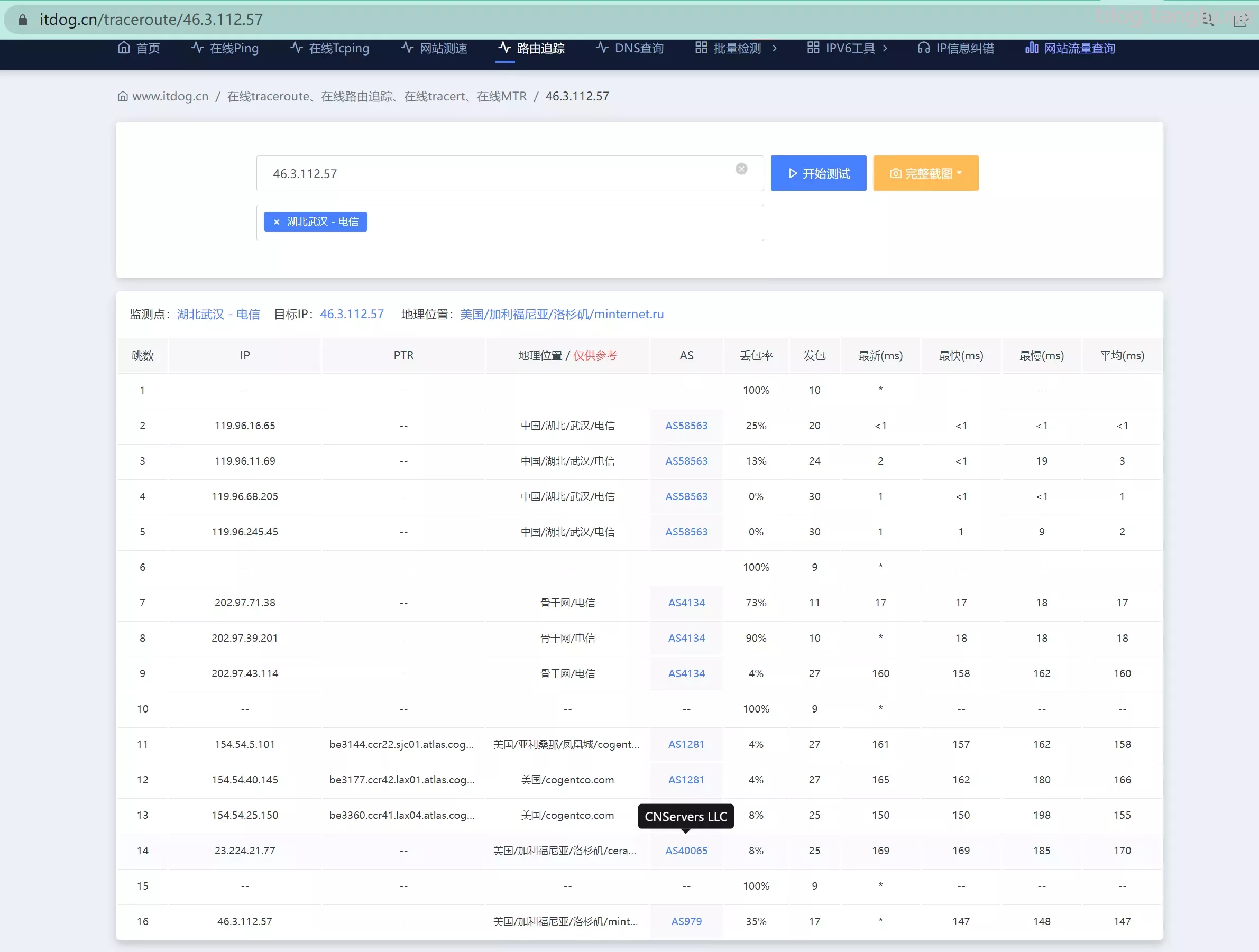Remove the 湖北武汉 - 电信 node tag
The height and width of the screenshot is (952, 1259).
[277, 222]
